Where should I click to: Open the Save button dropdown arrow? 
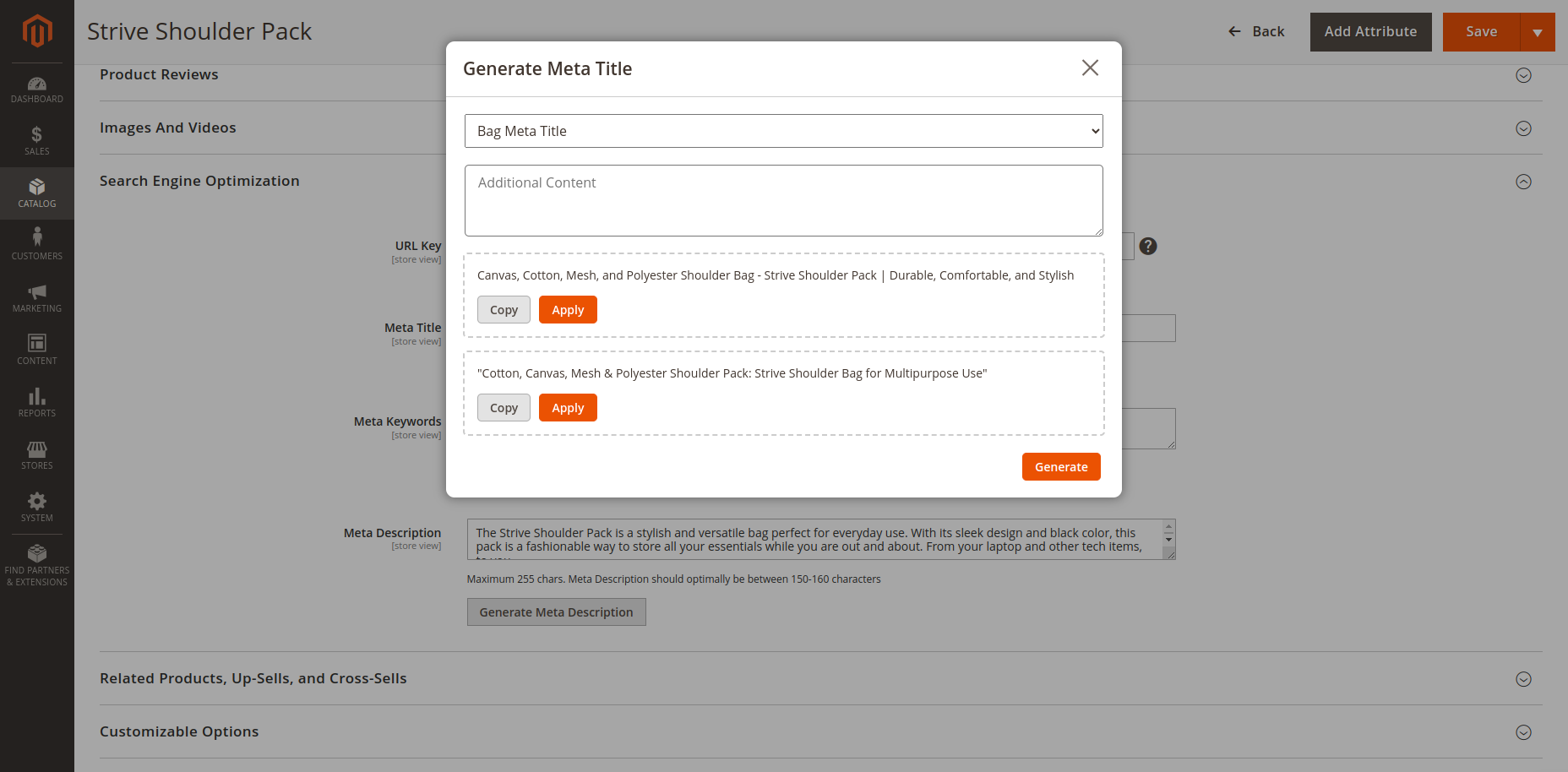(1538, 31)
